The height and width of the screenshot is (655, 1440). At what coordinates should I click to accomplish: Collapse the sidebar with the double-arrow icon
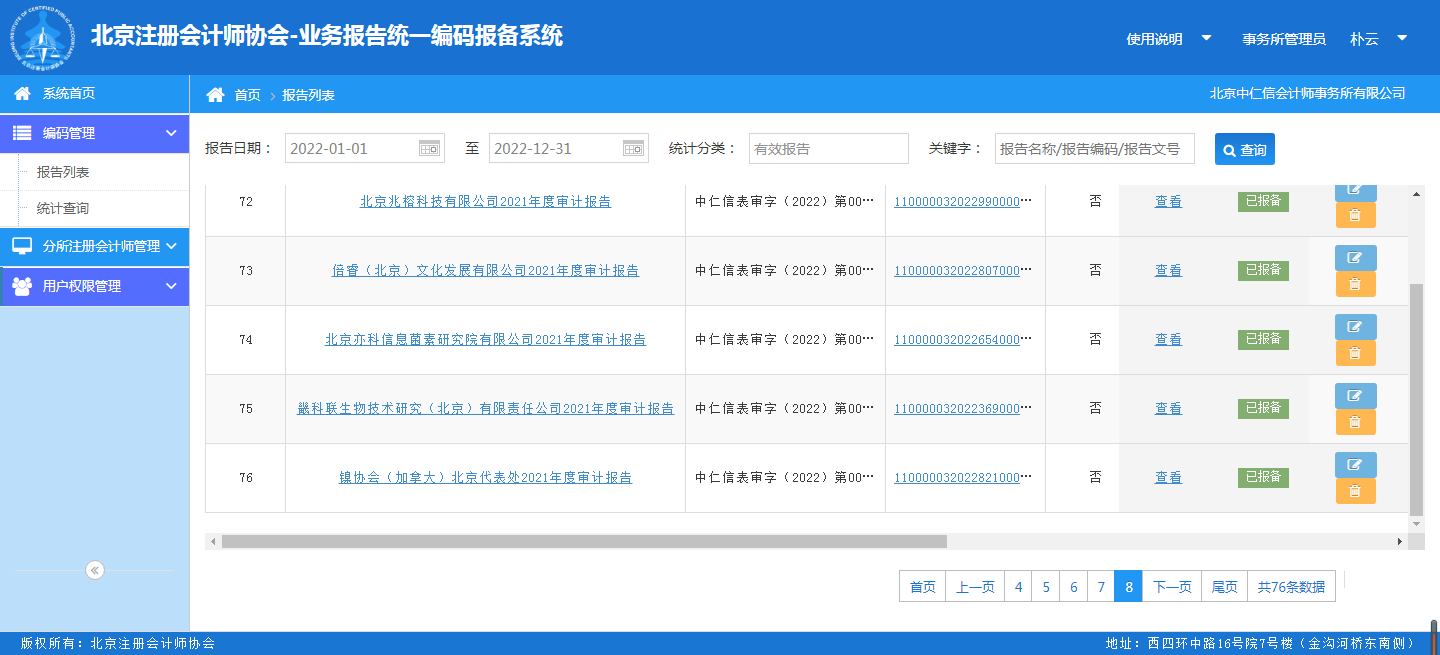tap(95, 570)
